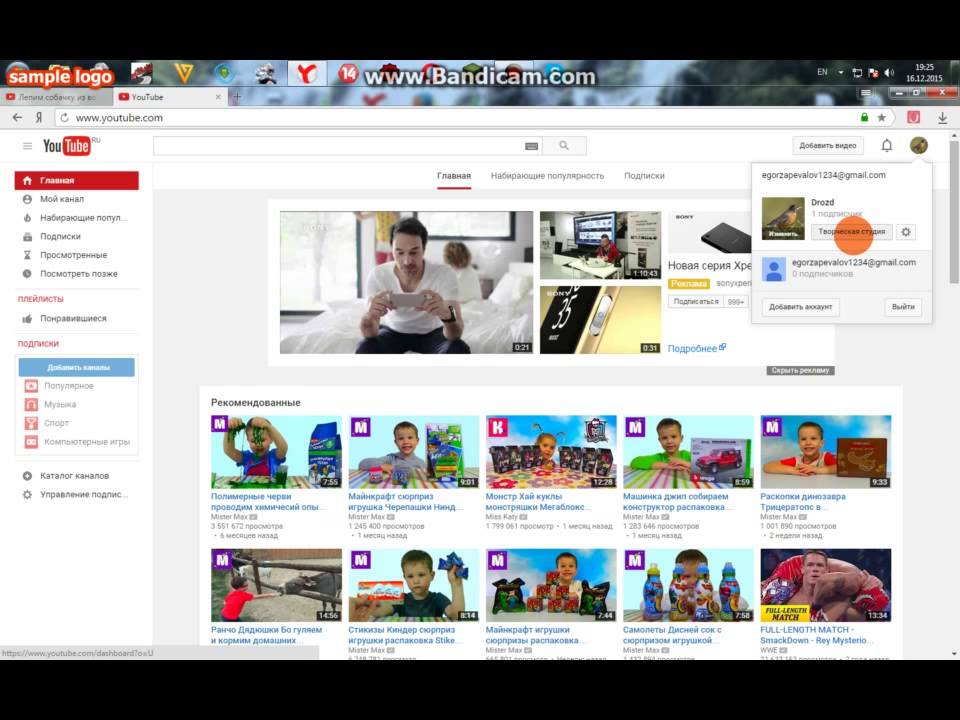
Task: Switch to Набирающие популярность top tab
Action: click(x=547, y=176)
